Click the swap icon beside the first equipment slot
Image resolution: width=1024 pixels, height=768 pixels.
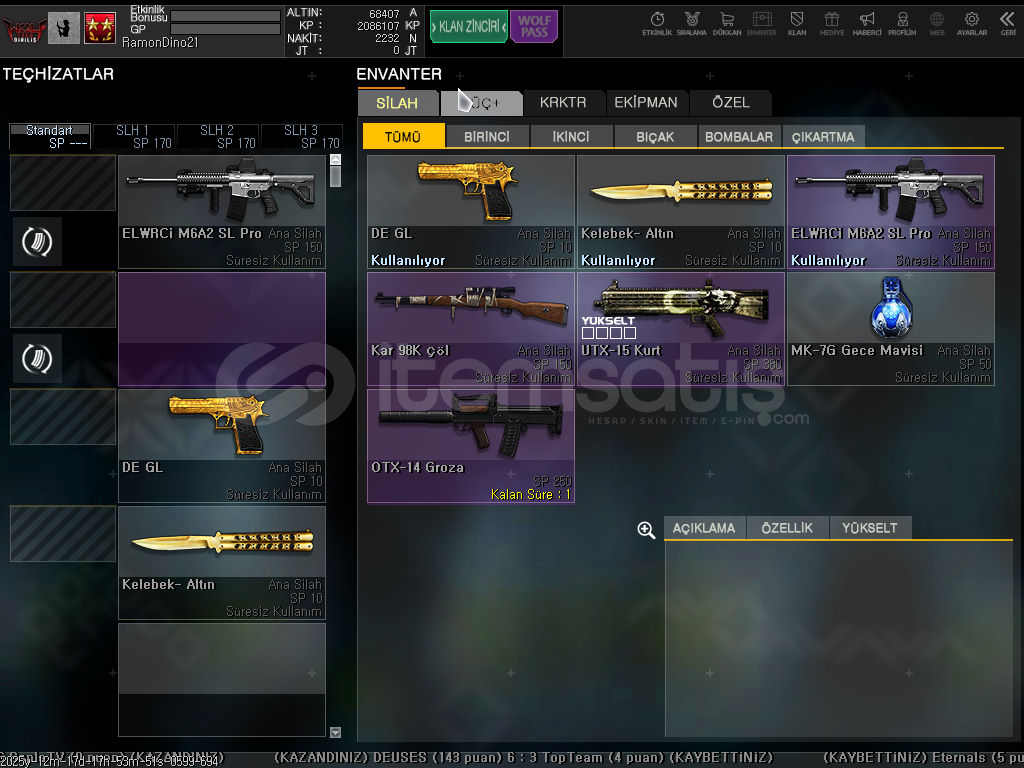click(38, 241)
